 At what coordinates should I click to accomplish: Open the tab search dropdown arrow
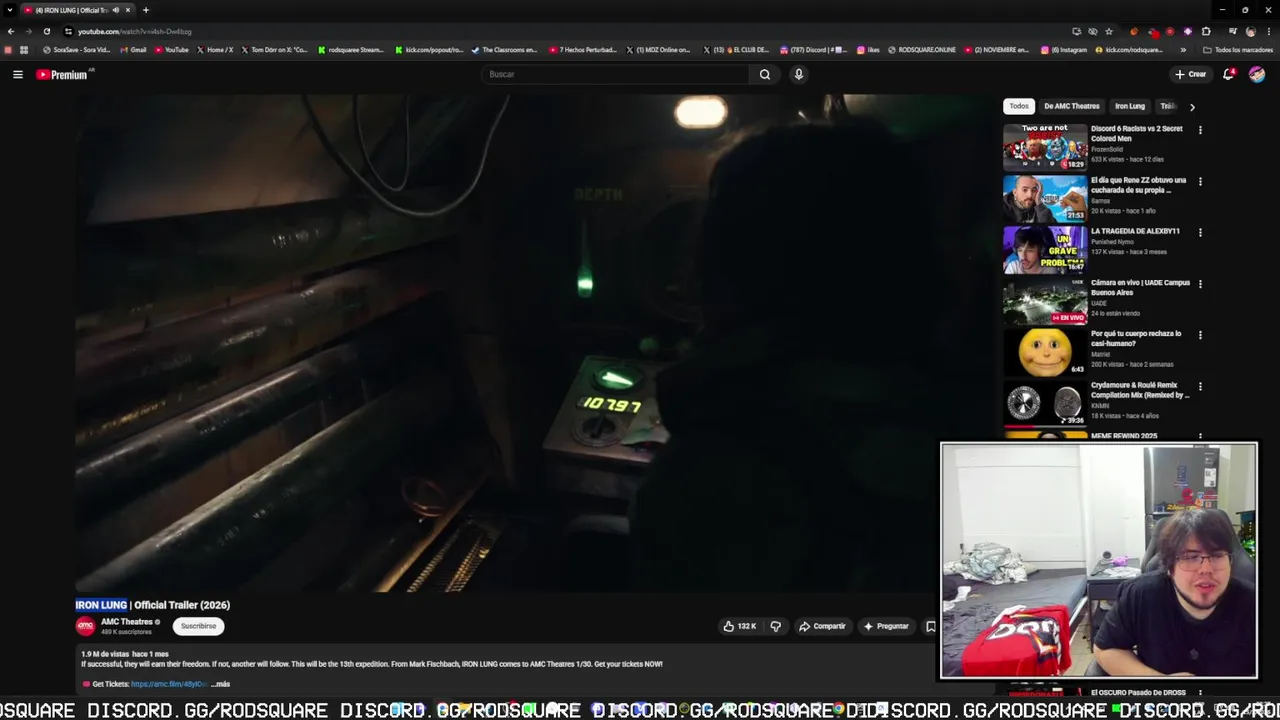(9, 10)
